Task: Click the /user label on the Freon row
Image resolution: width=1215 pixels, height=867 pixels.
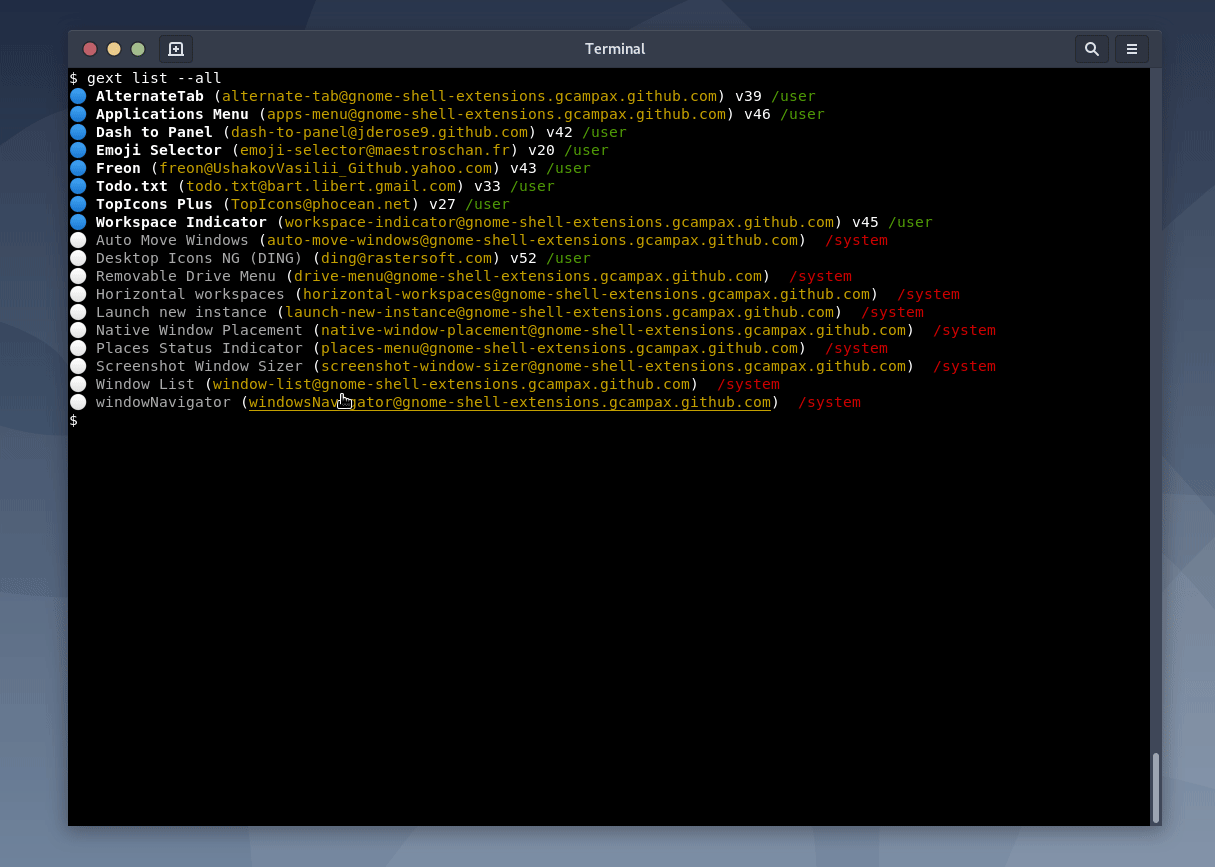Action: coord(569,168)
